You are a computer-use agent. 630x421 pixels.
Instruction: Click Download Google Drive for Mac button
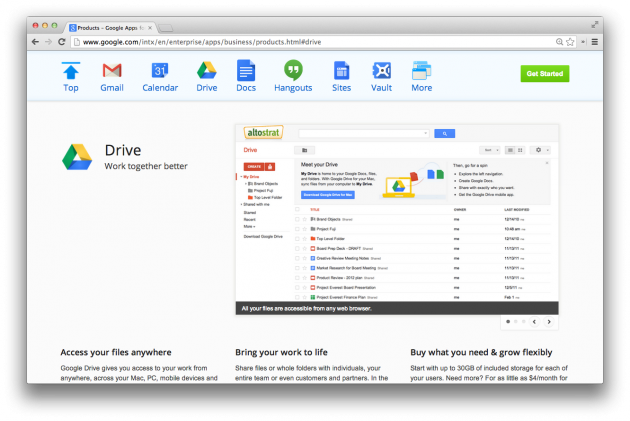[328, 195]
